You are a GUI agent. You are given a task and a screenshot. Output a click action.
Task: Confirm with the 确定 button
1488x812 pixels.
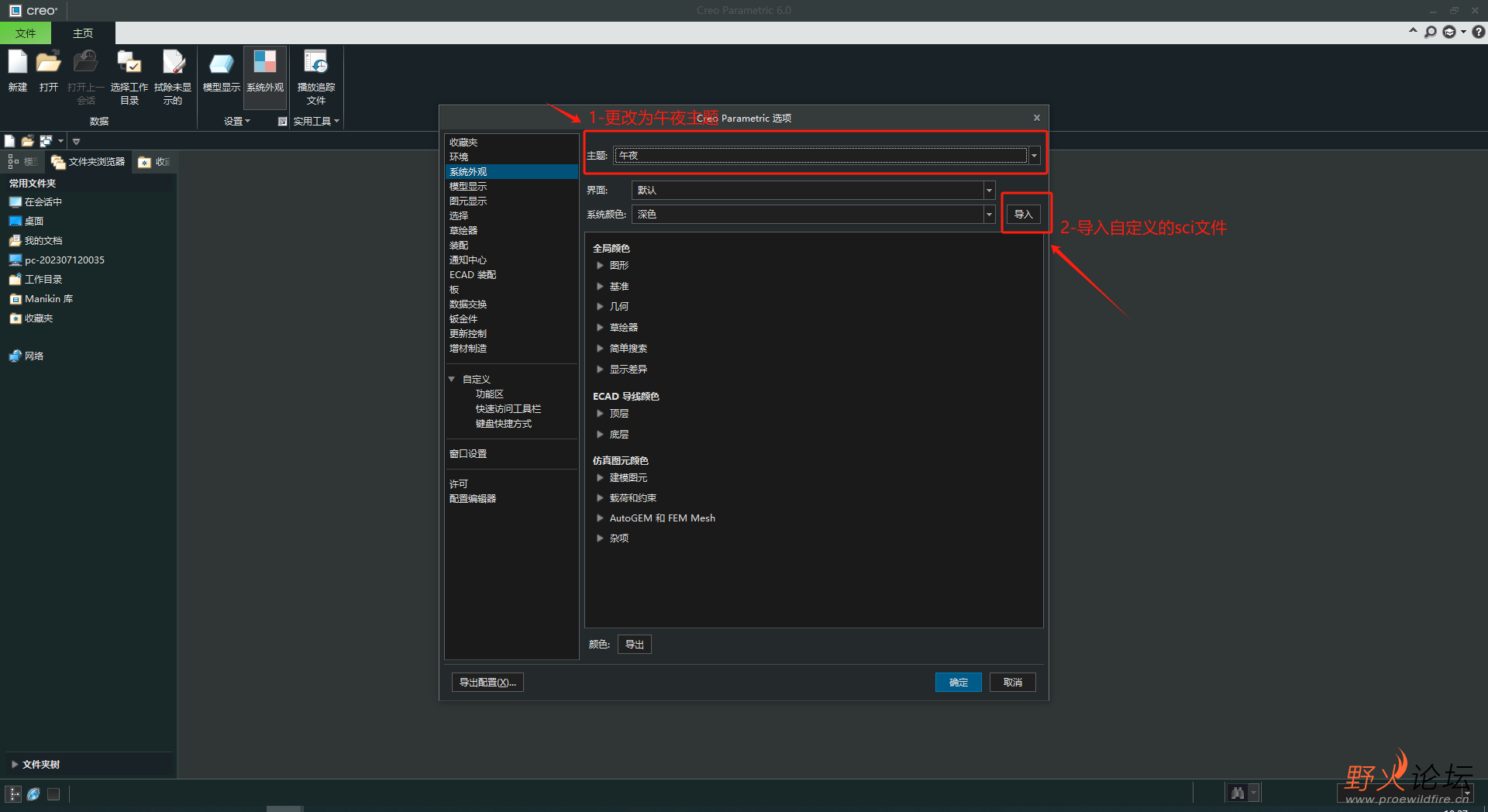click(959, 683)
